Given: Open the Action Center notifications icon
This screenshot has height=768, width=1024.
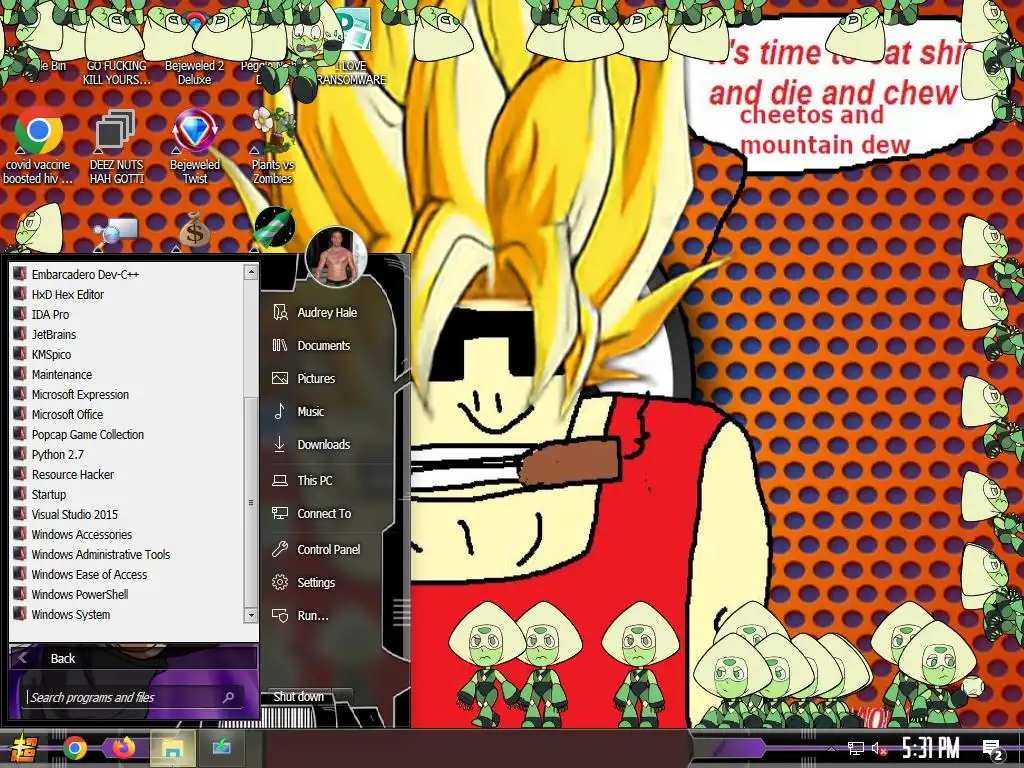Looking at the screenshot, I should pos(992,750).
